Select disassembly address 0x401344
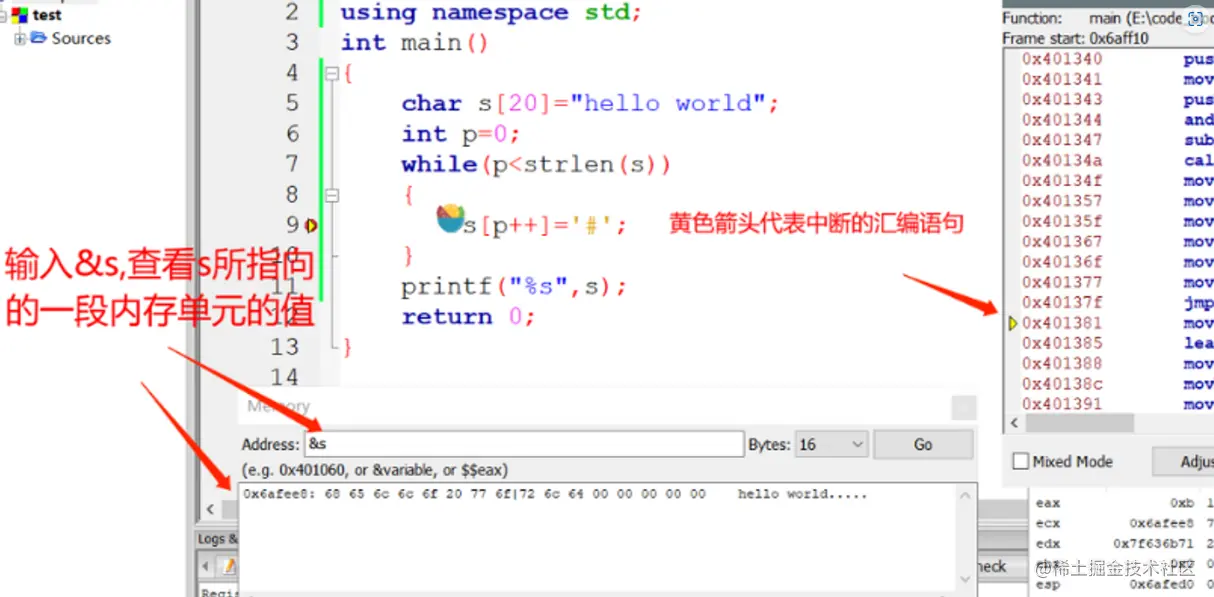The width and height of the screenshot is (1214, 597). tap(1062, 120)
